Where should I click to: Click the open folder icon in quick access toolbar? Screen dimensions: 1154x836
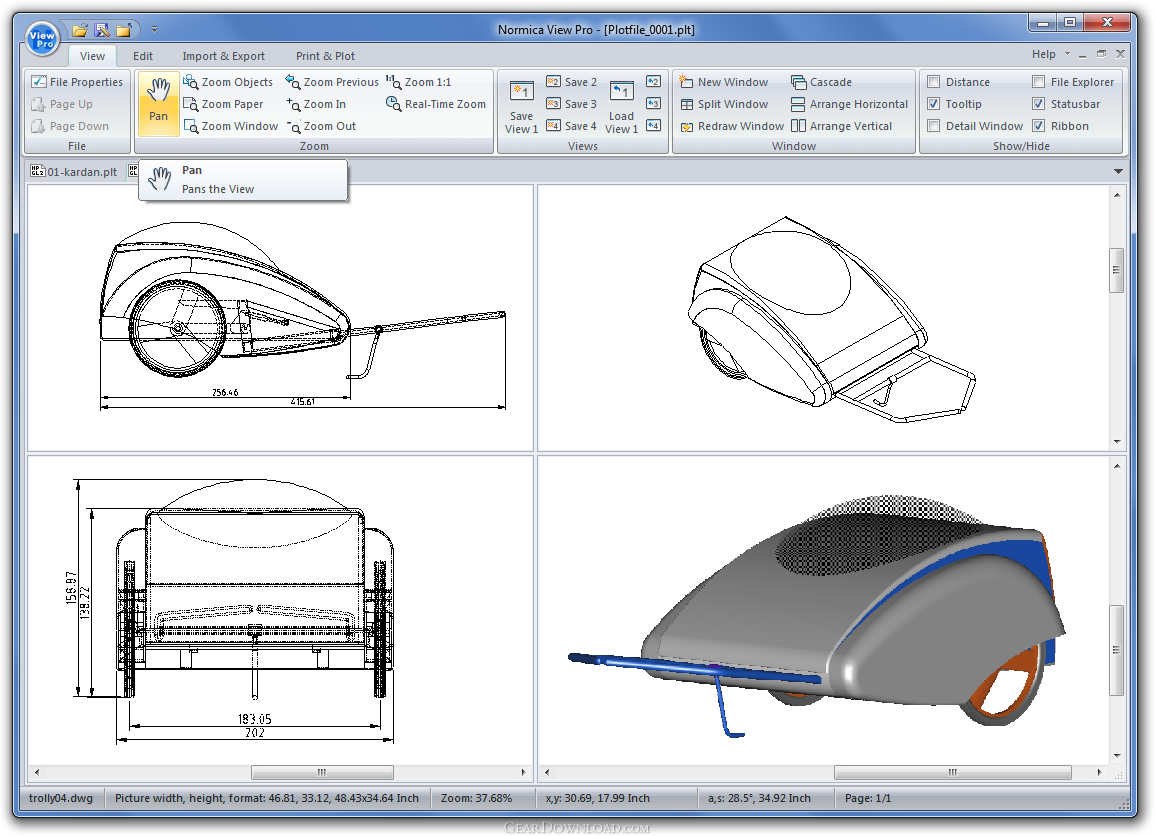(x=80, y=29)
